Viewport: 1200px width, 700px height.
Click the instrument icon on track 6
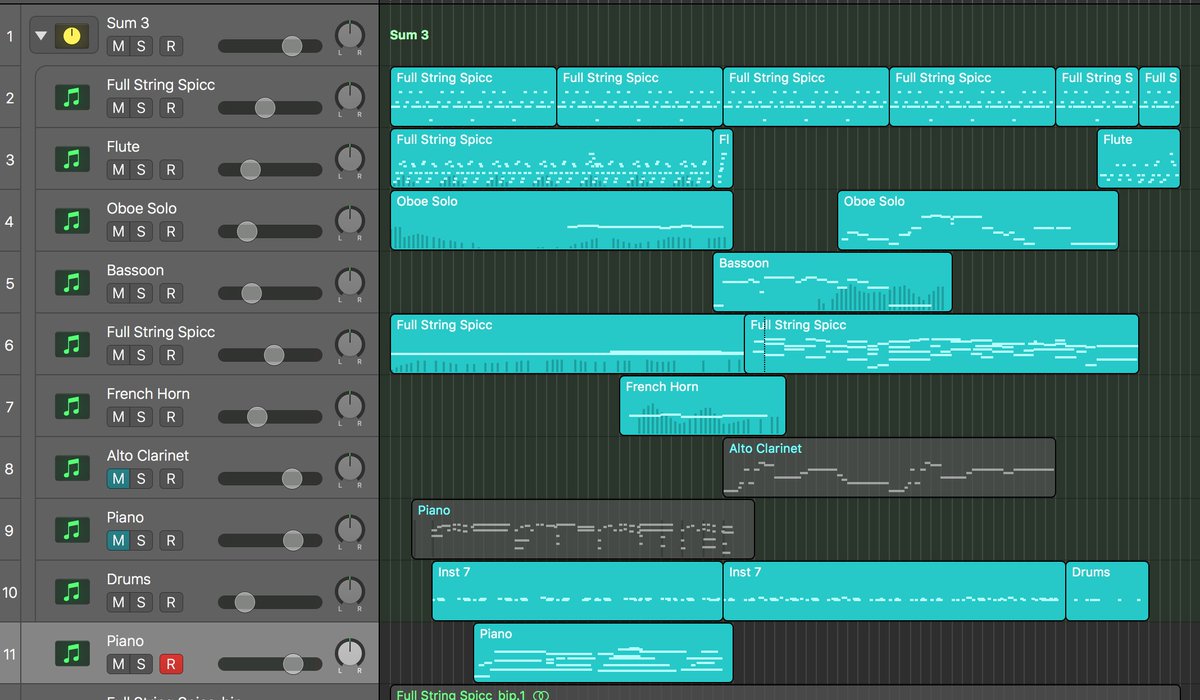(72, 345)
